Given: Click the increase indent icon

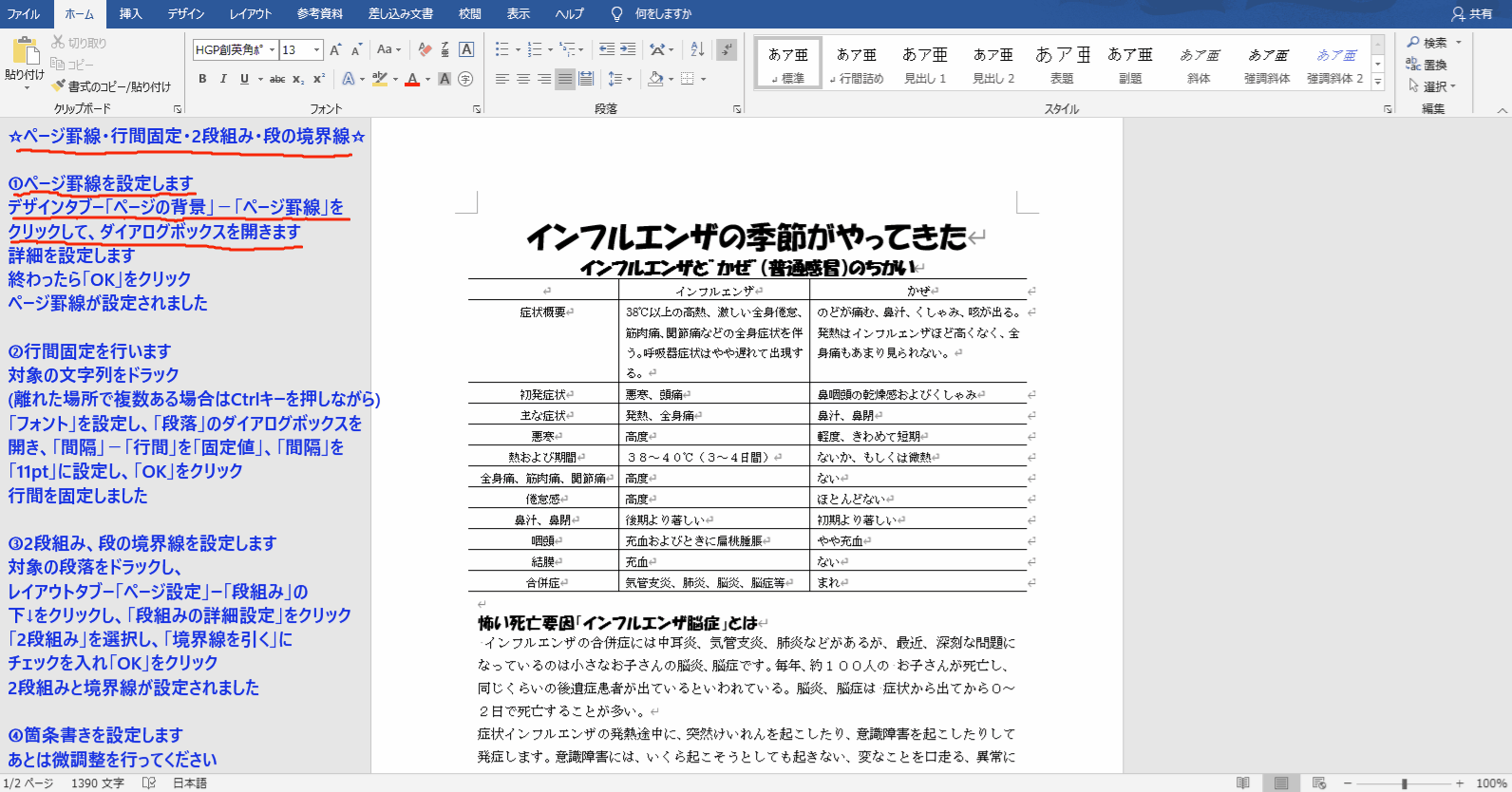Looking at the screenshot, I should click(628, 49).
